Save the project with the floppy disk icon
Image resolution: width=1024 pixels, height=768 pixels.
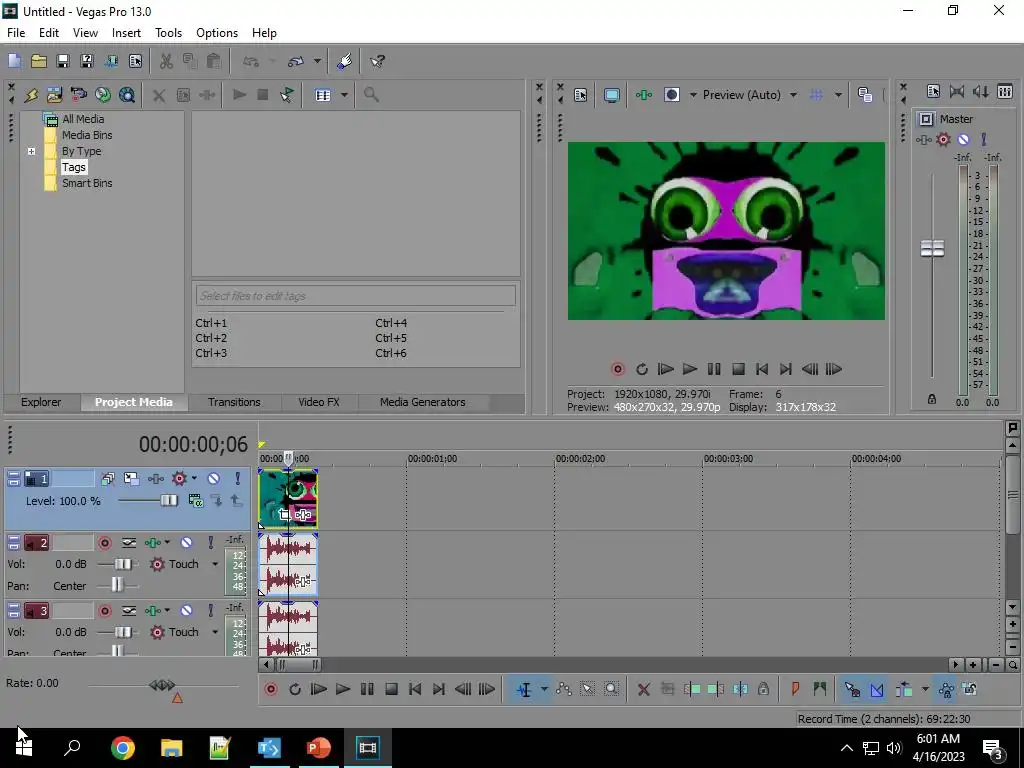(x=63, y=61)
